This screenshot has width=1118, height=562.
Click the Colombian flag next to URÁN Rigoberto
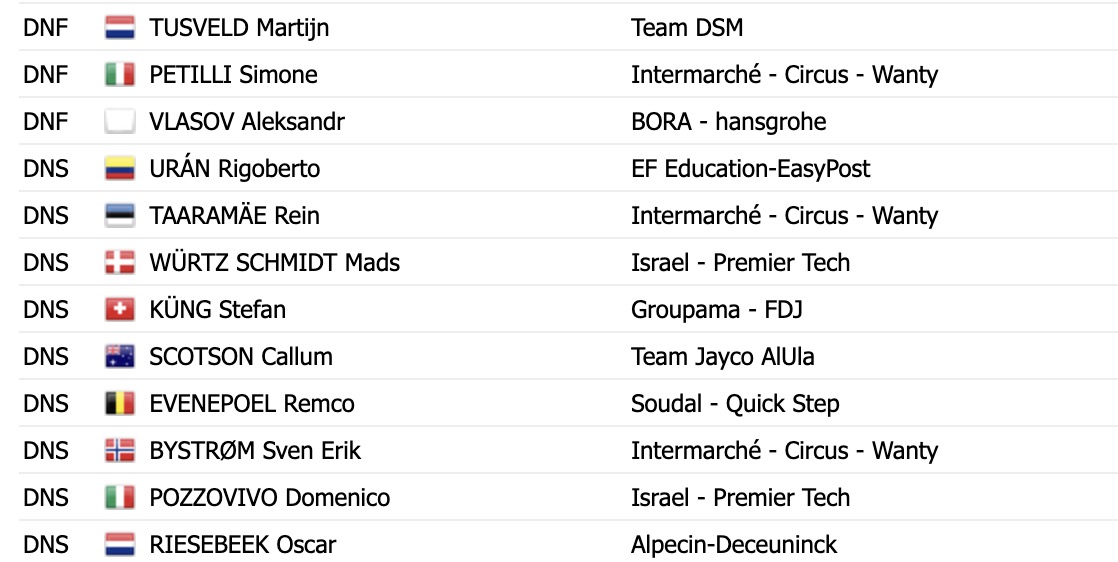point(120,169)
